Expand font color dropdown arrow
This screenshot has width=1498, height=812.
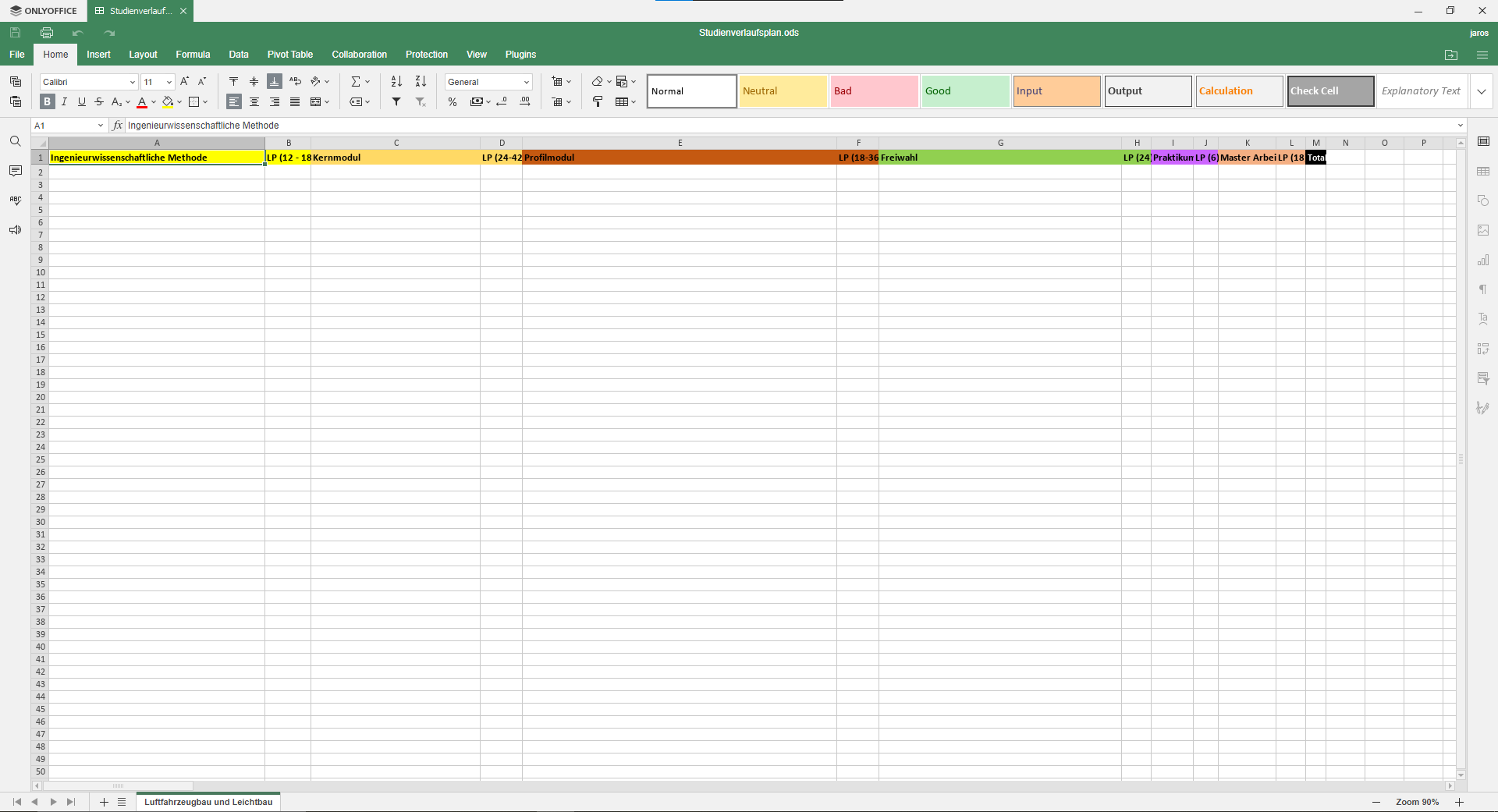point(154,101)
